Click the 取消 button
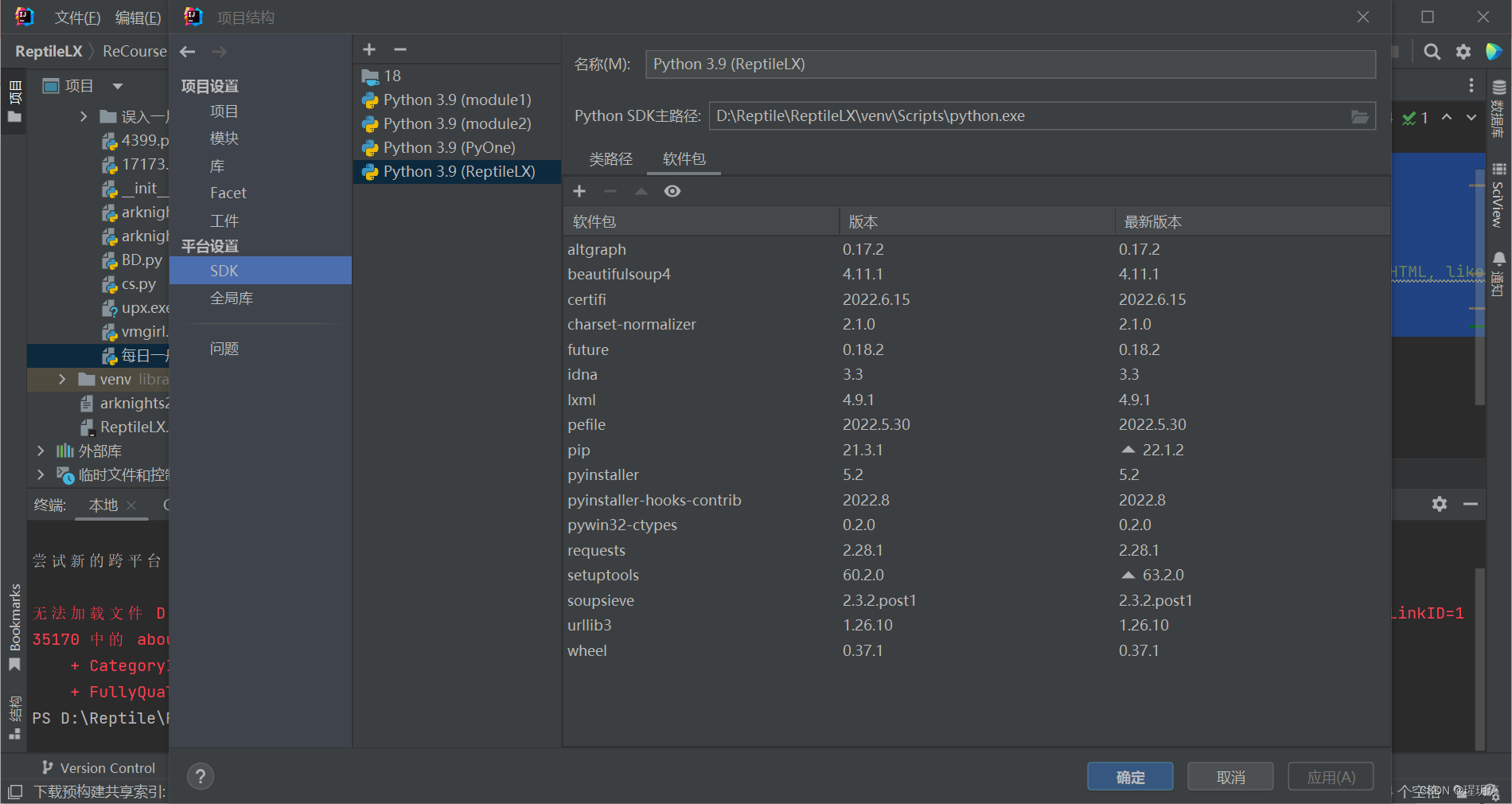1512x804 pixels. coord(1230,777)
